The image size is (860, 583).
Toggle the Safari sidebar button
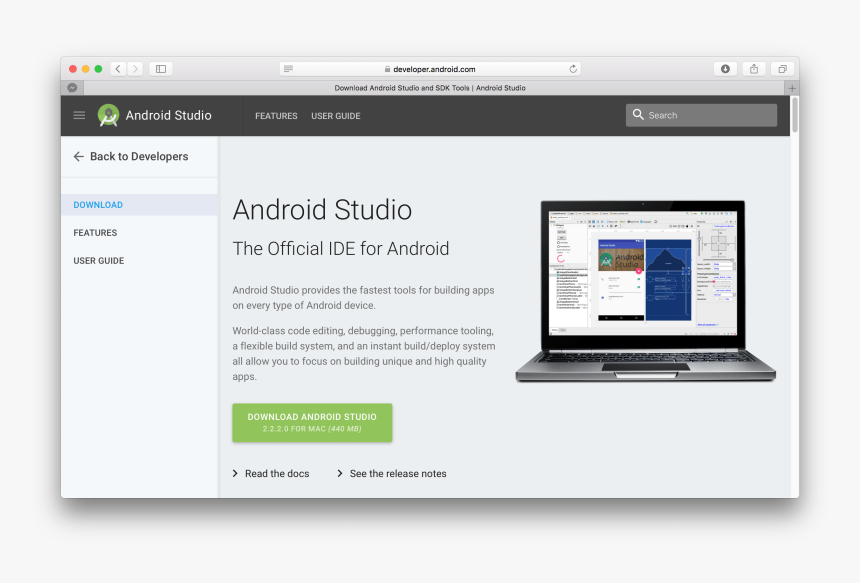click(161, 69)
